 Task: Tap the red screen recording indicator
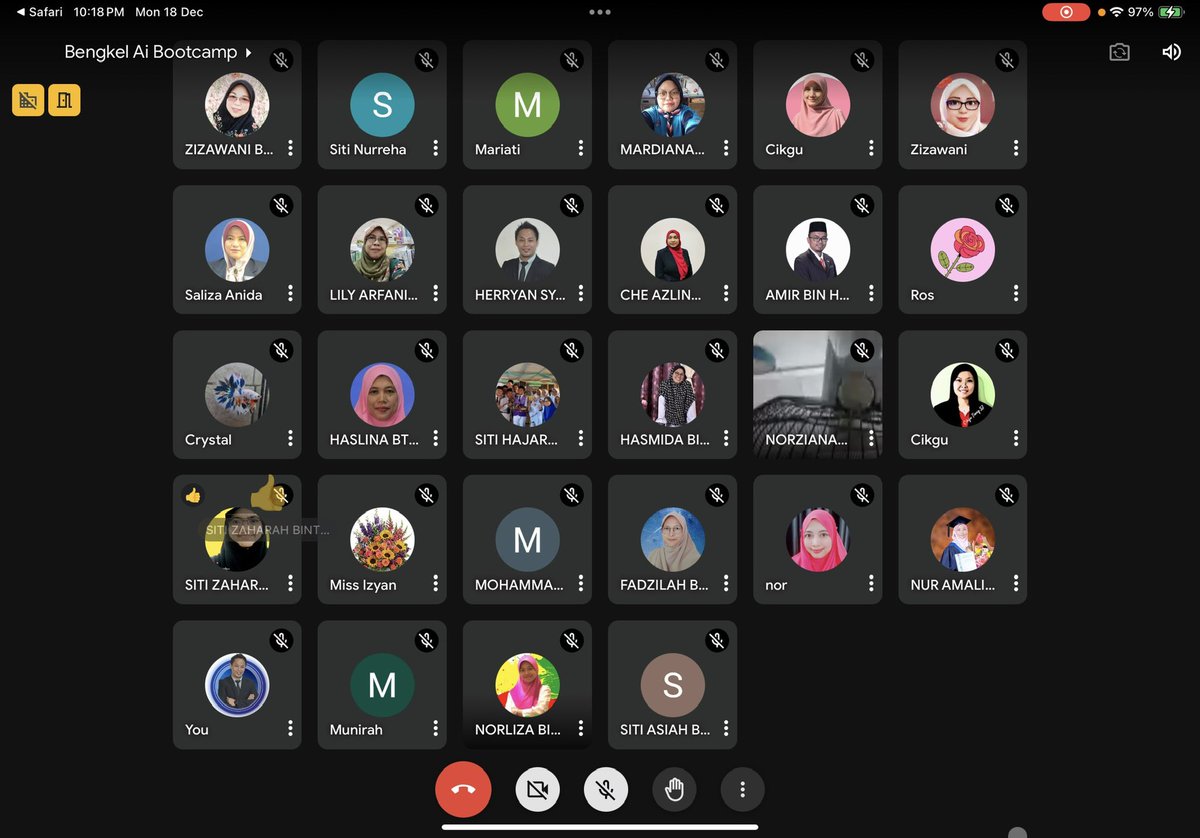[1066, 12]
